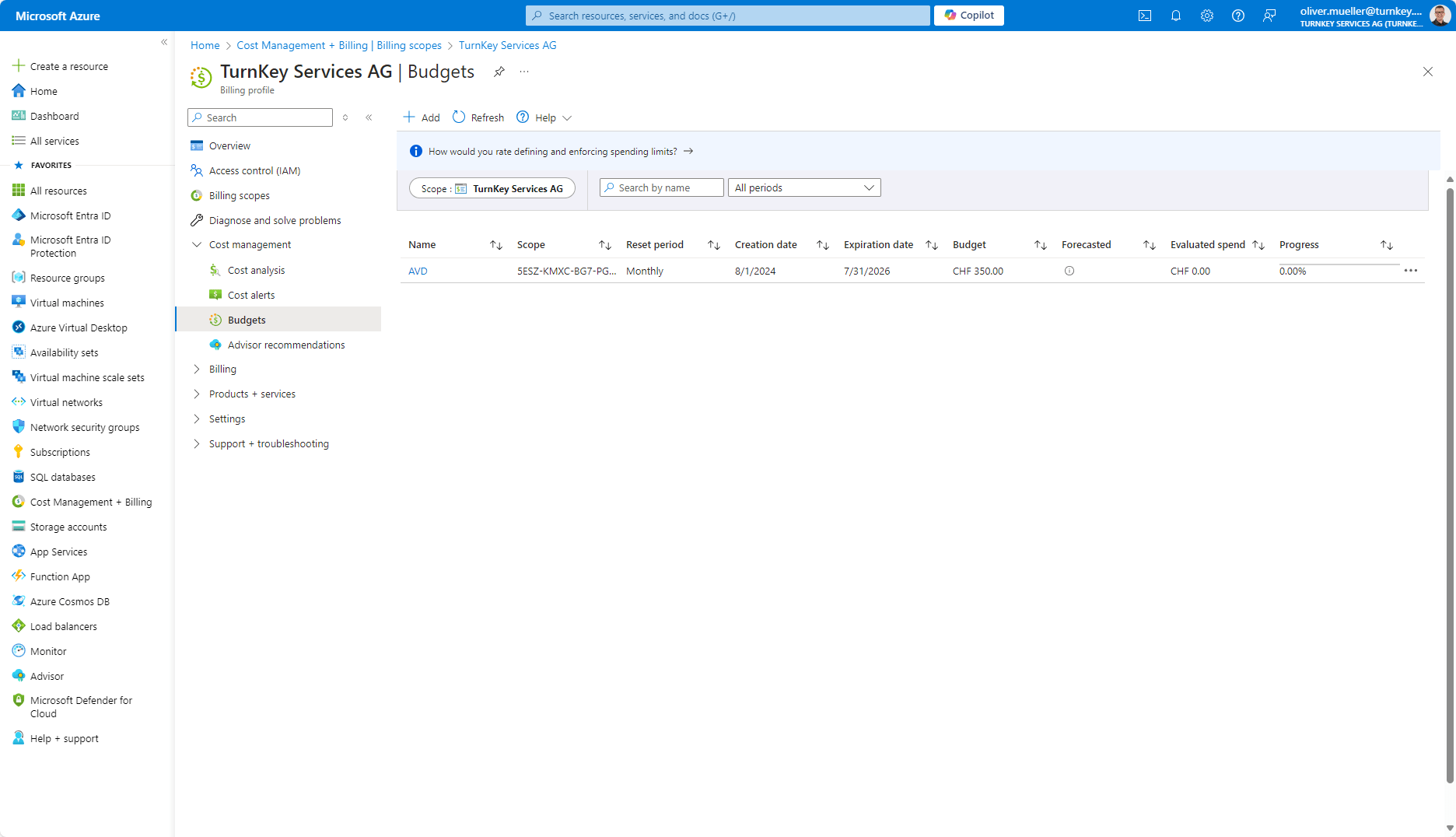Open the All periods dropdown

pos(804,187)
